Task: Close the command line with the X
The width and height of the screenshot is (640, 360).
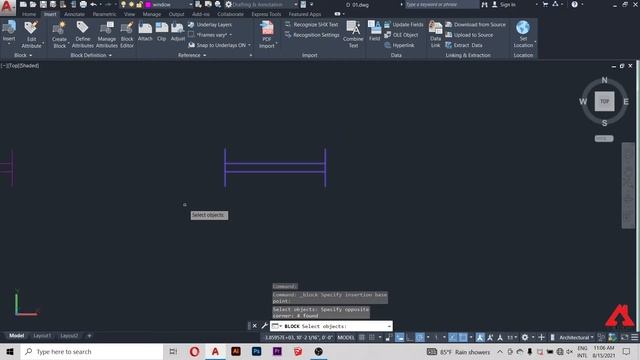Action: [x=254, y=326]
